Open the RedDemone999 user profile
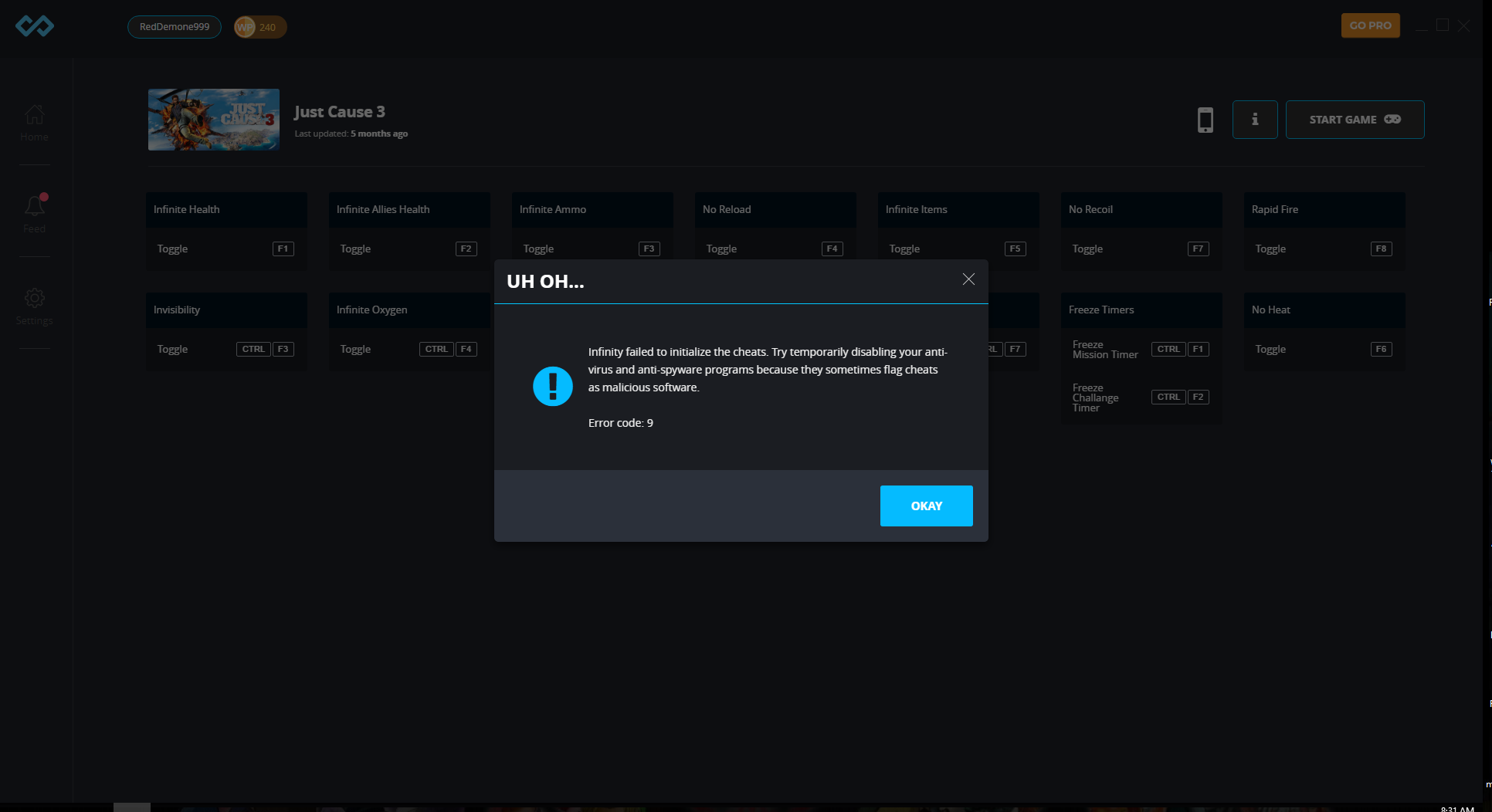Image resolution: width=1492 pixels, height=812 pixels. coord(175,27)
